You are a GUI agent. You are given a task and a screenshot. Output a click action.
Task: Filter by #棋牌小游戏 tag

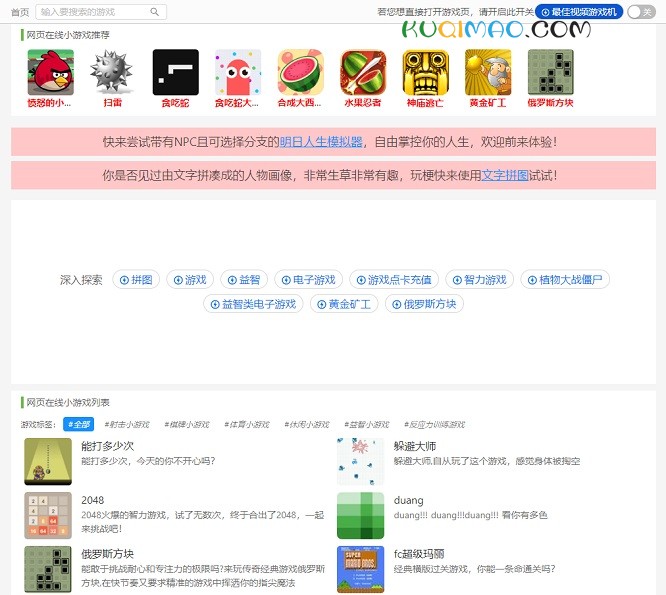point(187,424)
